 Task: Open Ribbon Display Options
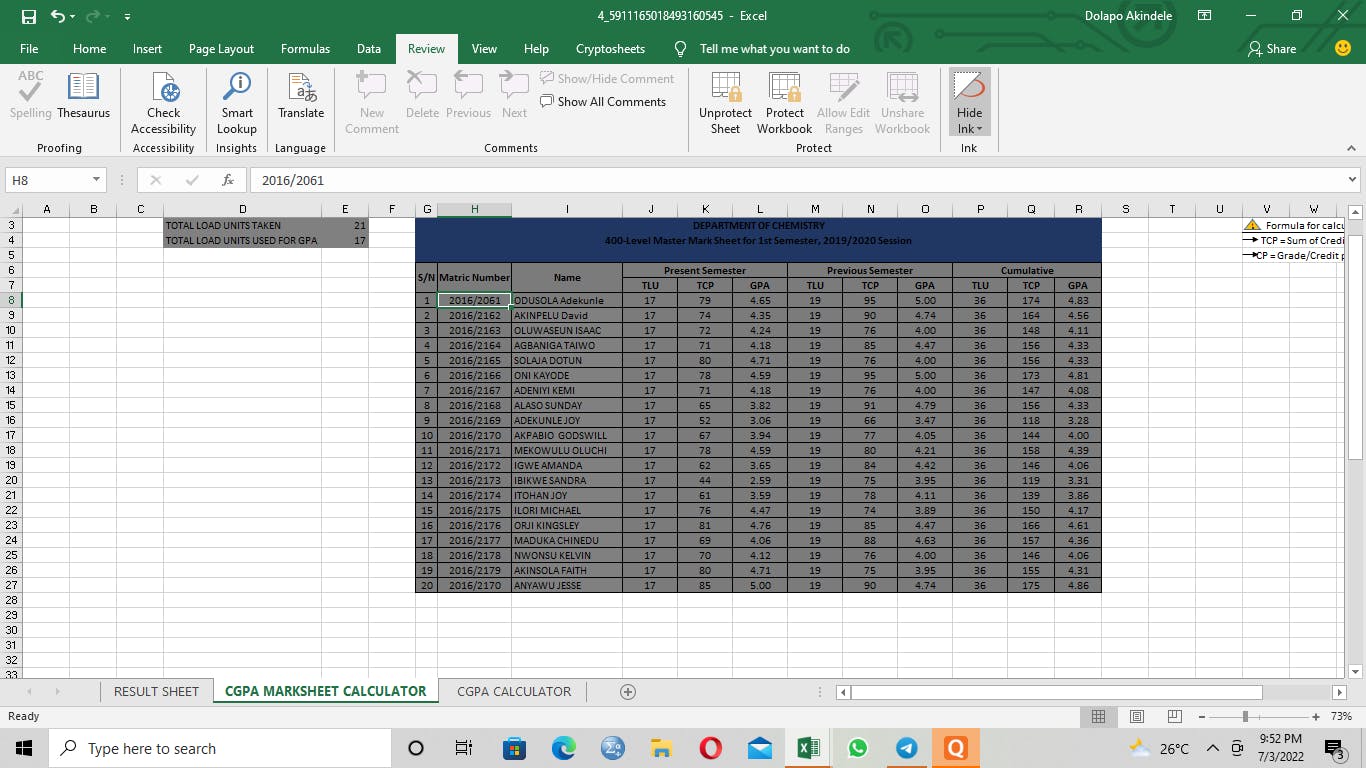[1204, 16]
